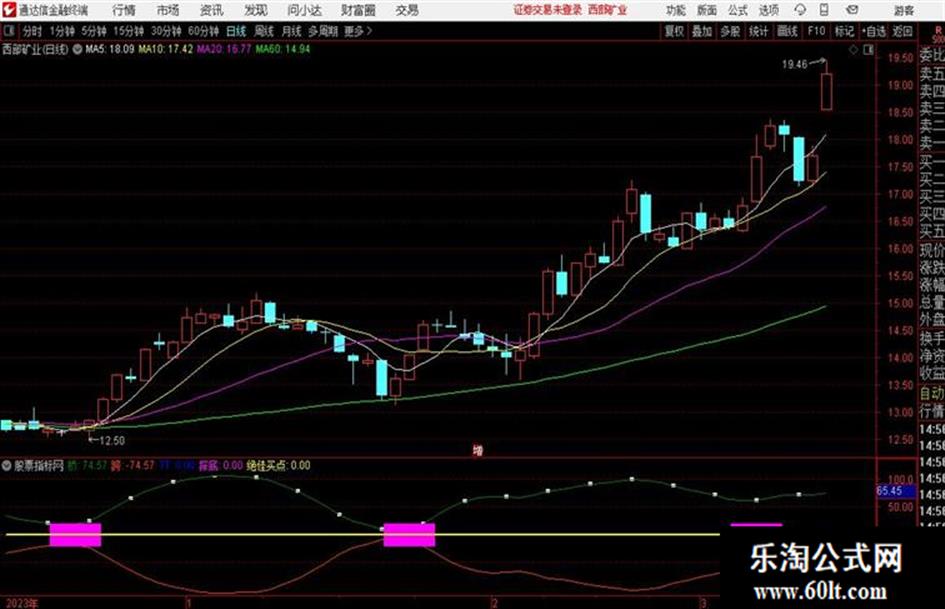The height and width of the screenshot is (609, 945).
Task: Open the 功能 menu
Action: coord(676,10)
